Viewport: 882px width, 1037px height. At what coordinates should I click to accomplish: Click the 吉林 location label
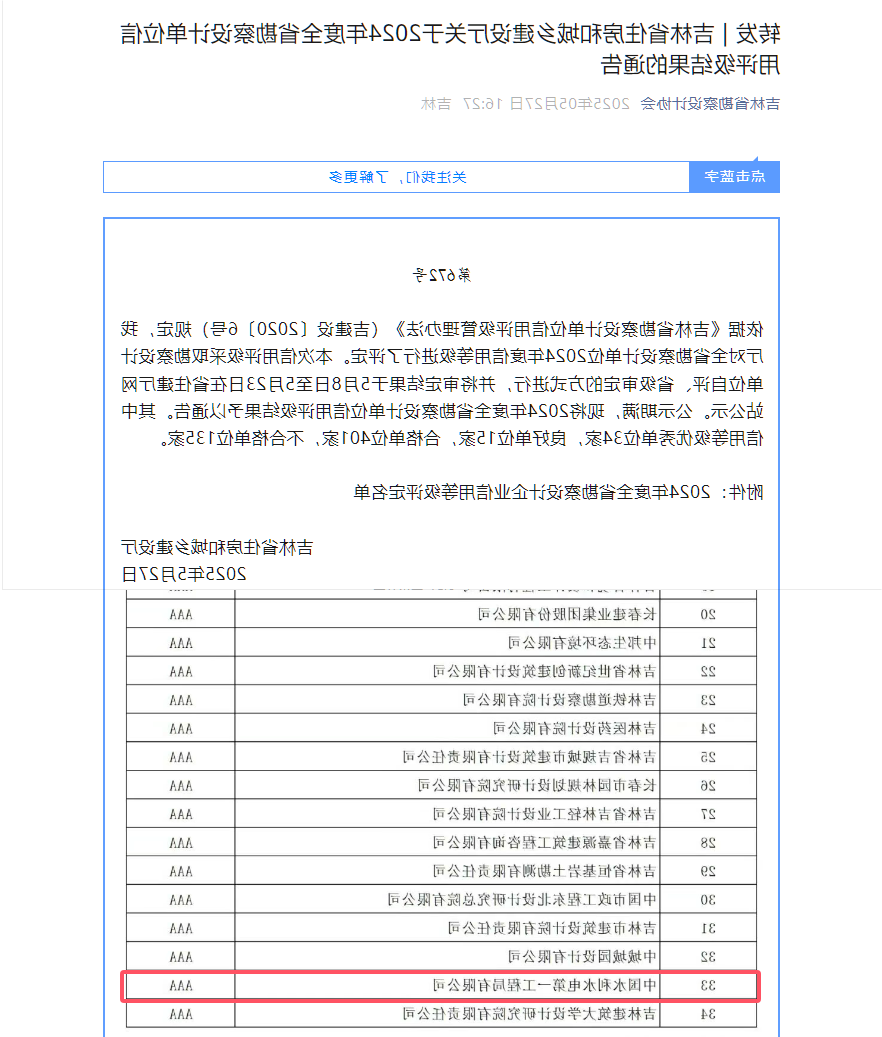(436, 104)
